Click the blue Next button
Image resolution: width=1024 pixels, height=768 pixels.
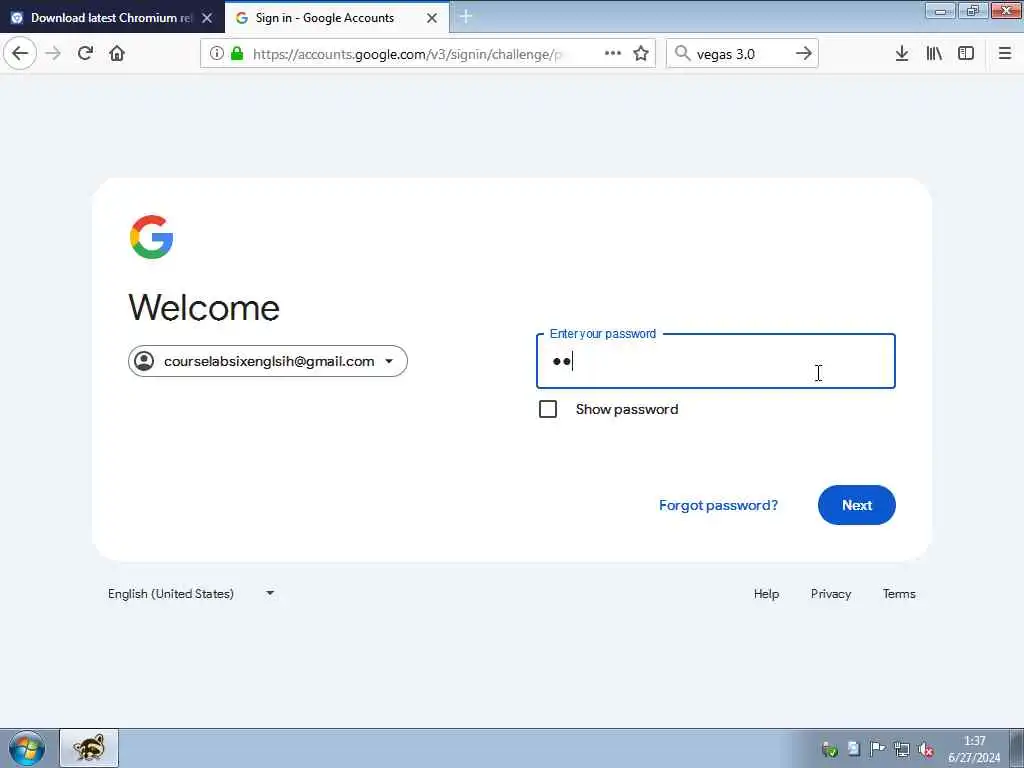857,505
